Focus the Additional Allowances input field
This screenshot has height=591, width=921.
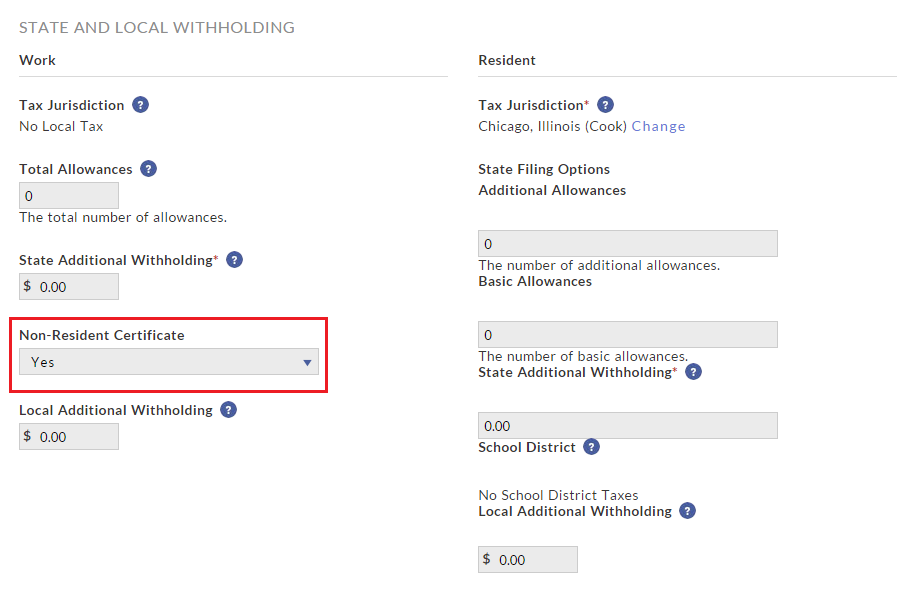coord(628,244)
